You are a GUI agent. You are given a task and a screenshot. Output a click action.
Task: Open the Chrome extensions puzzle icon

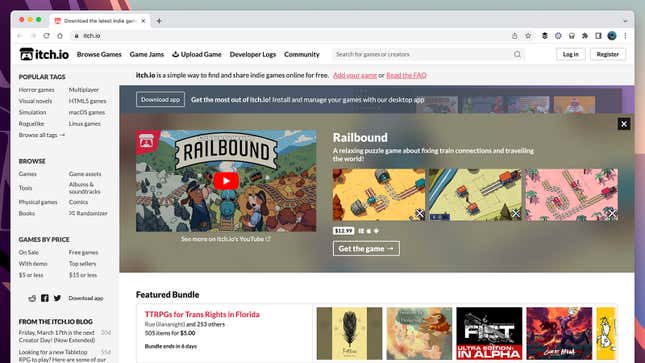(585, 36)
